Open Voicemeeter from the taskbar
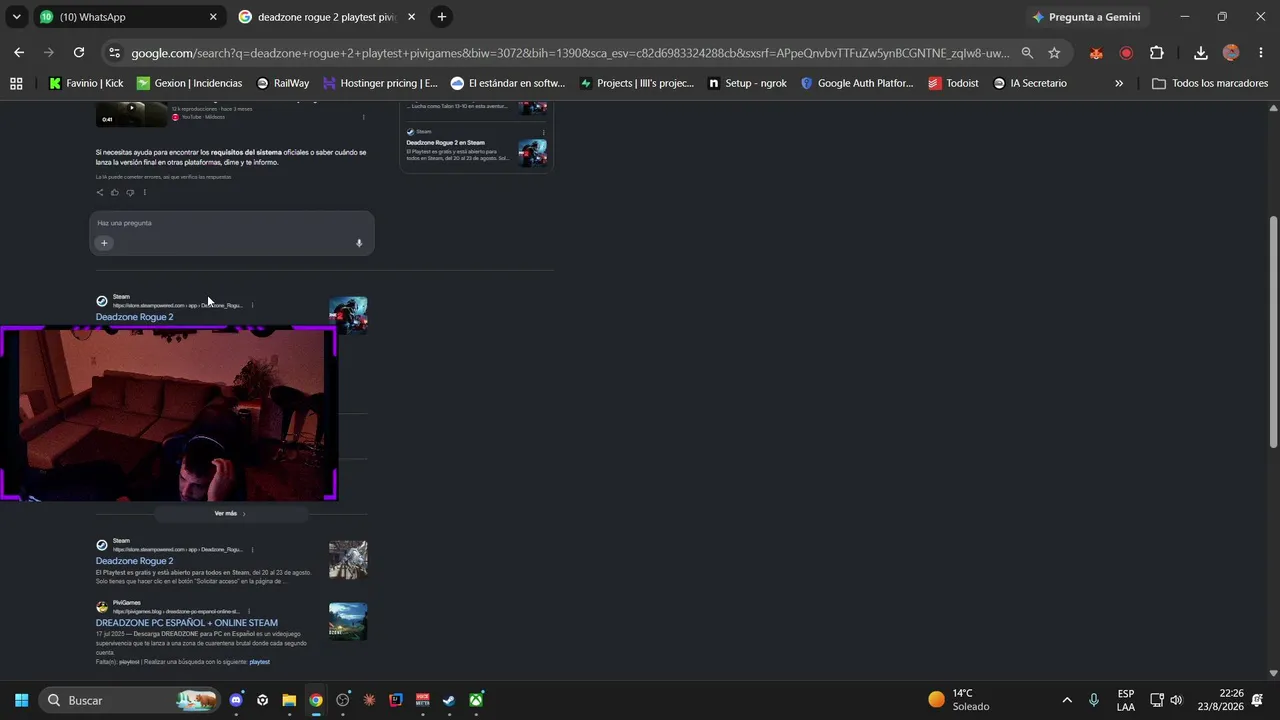 click(x=423, y=700)
